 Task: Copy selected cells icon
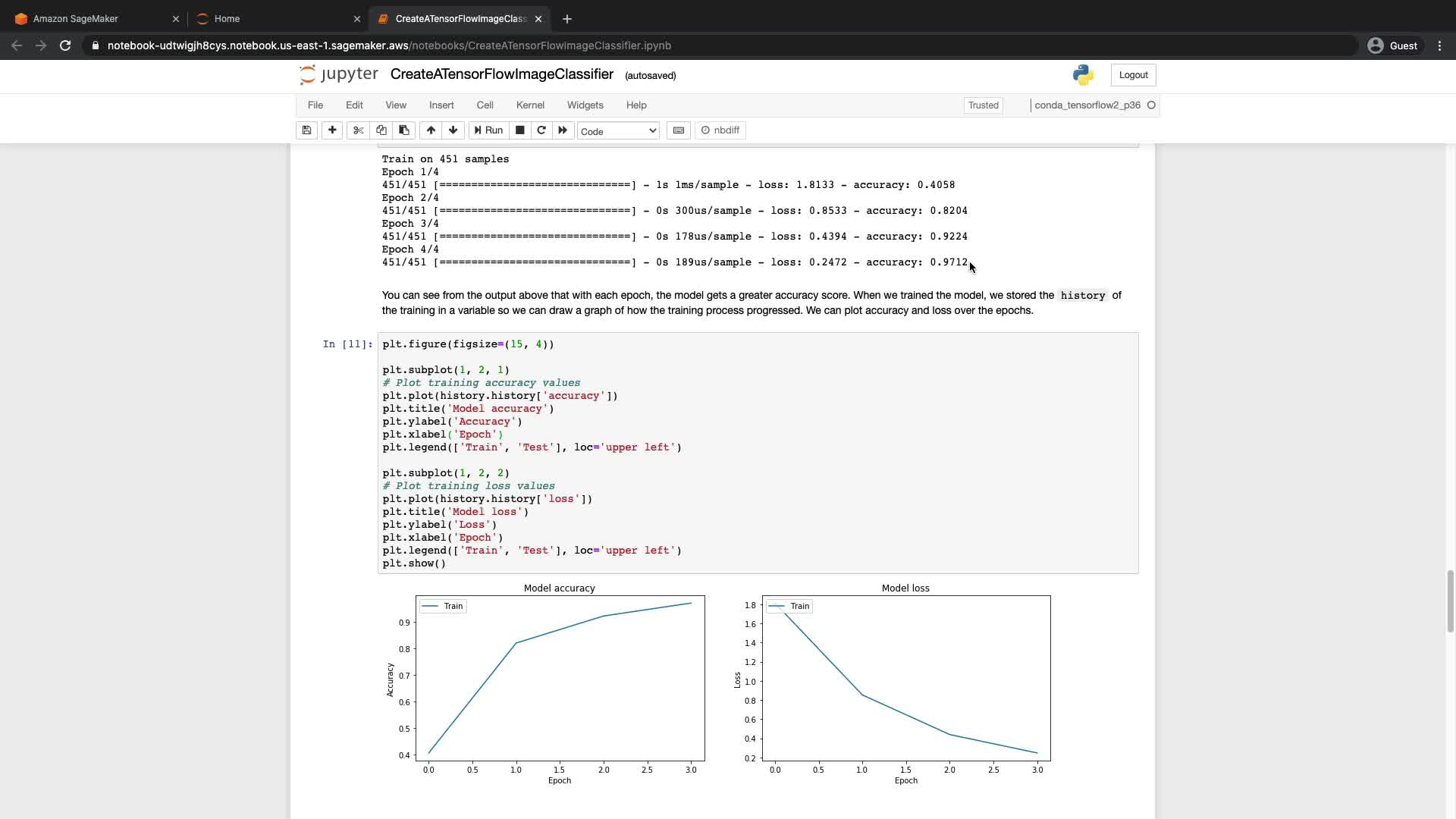[x=381, y=130]
